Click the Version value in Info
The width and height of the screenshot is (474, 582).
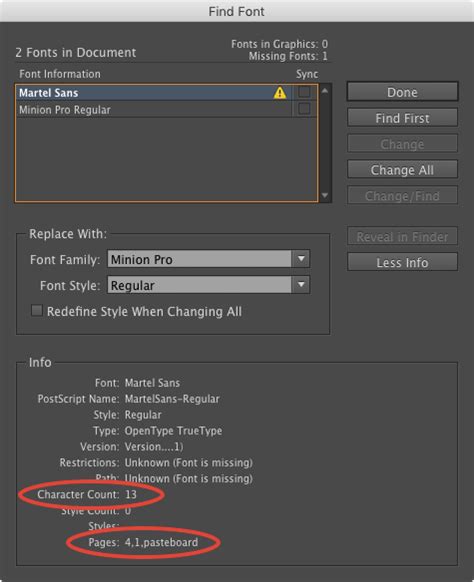point(154,447)
